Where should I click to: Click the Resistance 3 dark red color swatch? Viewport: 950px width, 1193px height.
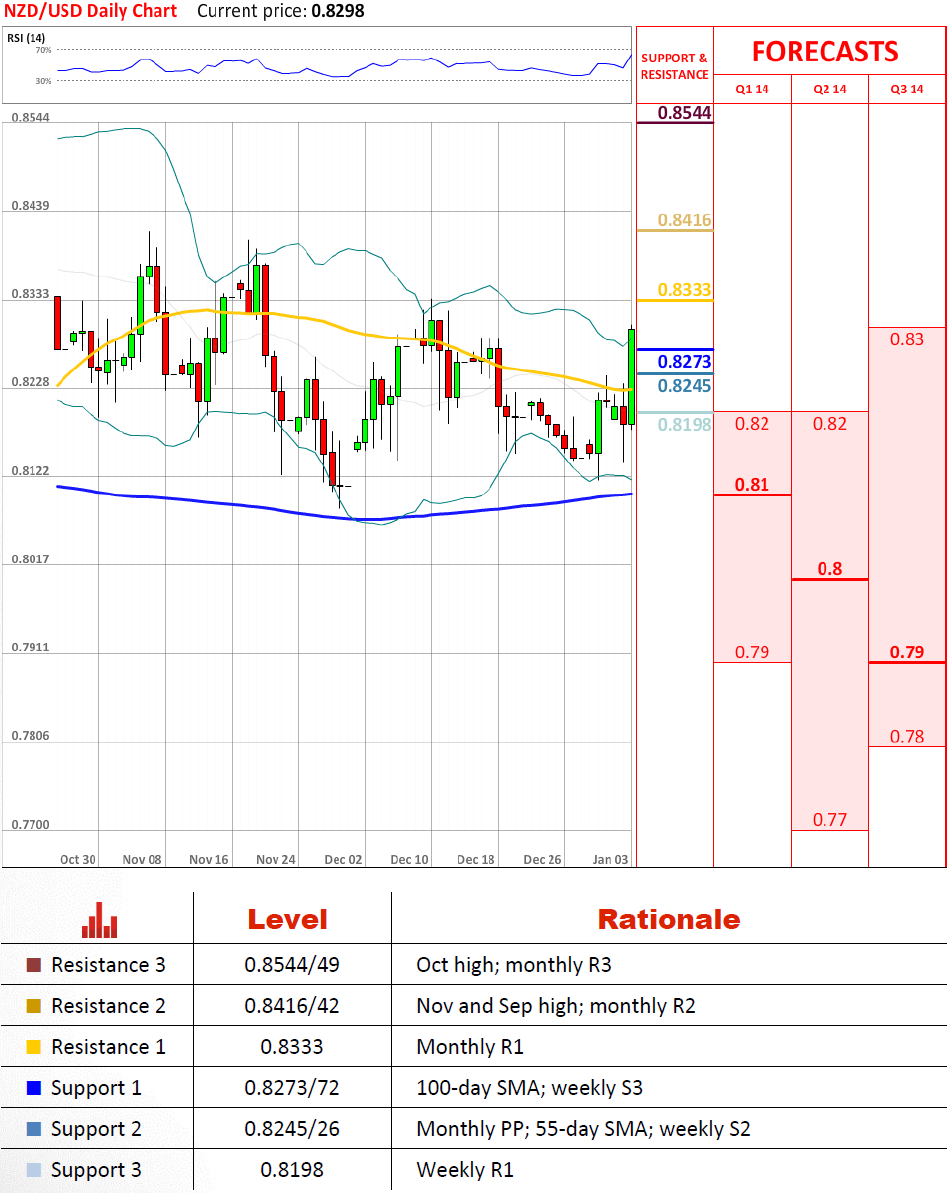click(x=34, y=965)
